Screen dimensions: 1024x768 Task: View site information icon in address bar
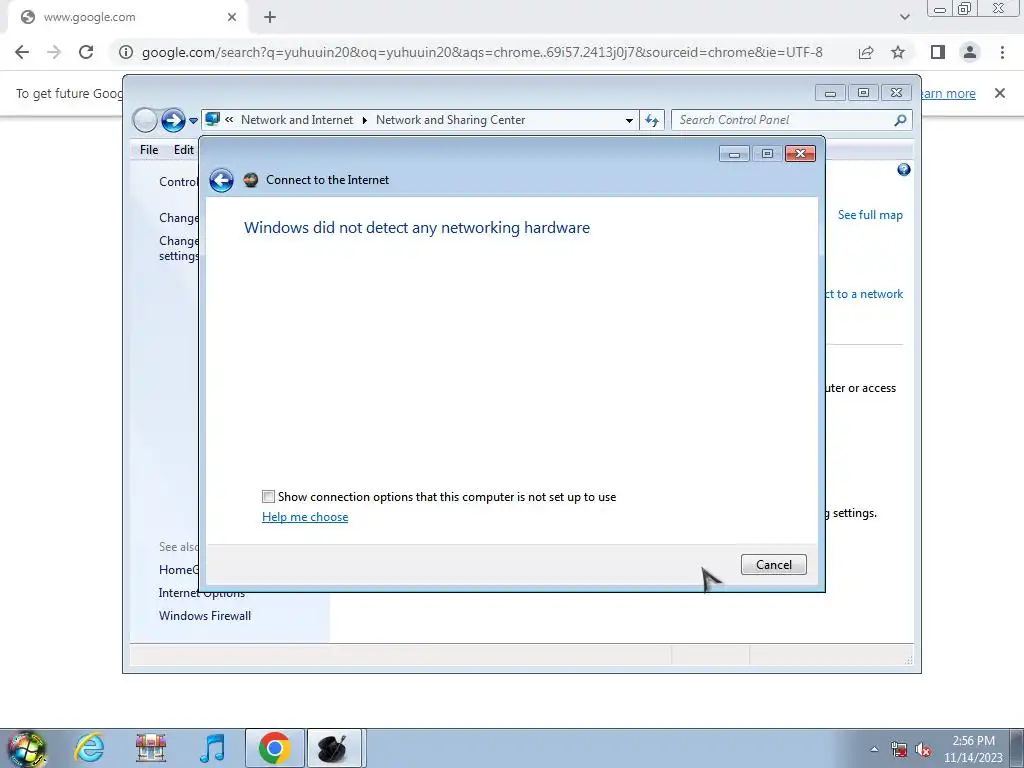pyautogui.click(x=126, y=52)
